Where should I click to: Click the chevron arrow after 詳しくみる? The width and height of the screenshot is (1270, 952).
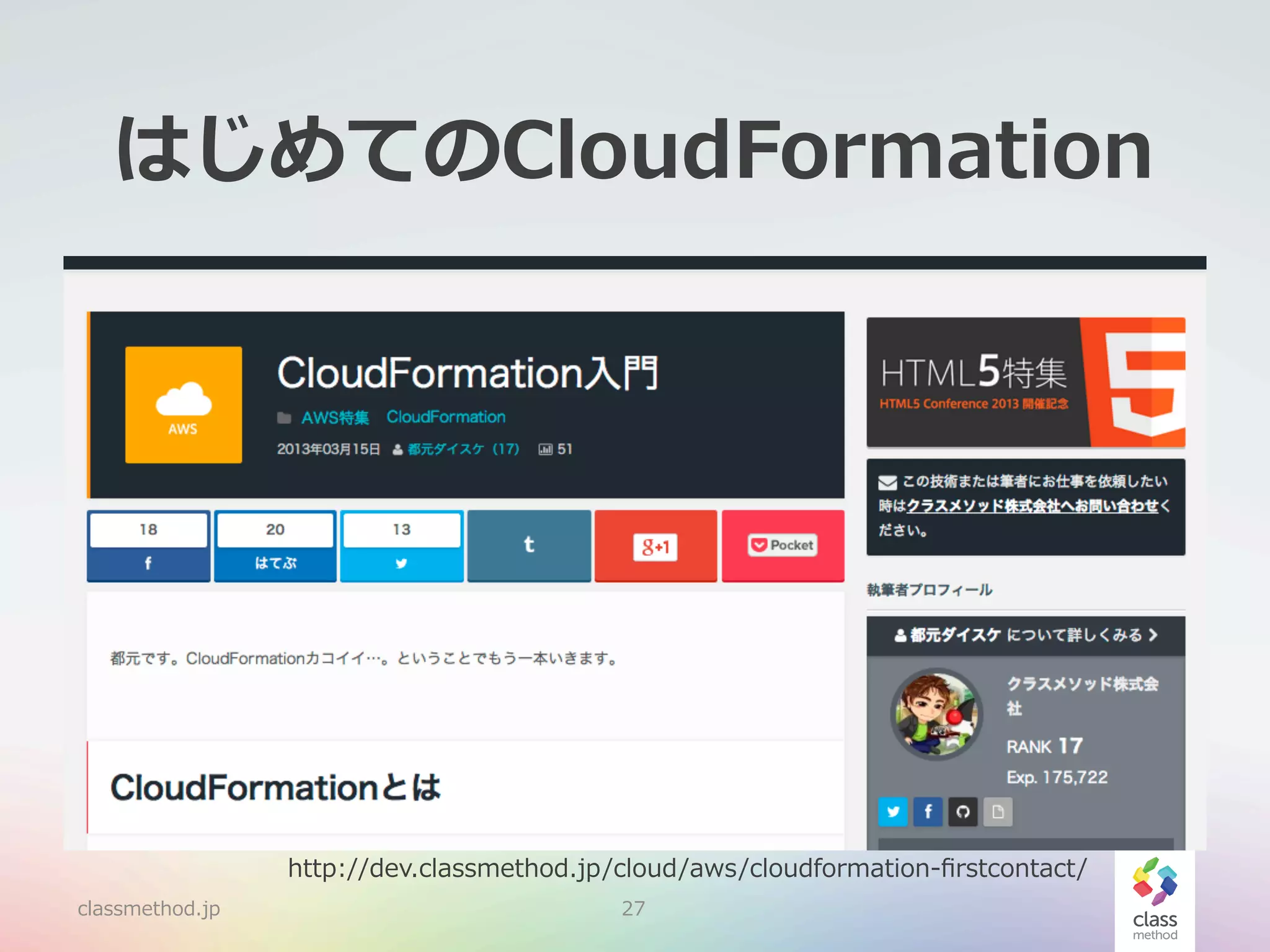[1153, 635]
